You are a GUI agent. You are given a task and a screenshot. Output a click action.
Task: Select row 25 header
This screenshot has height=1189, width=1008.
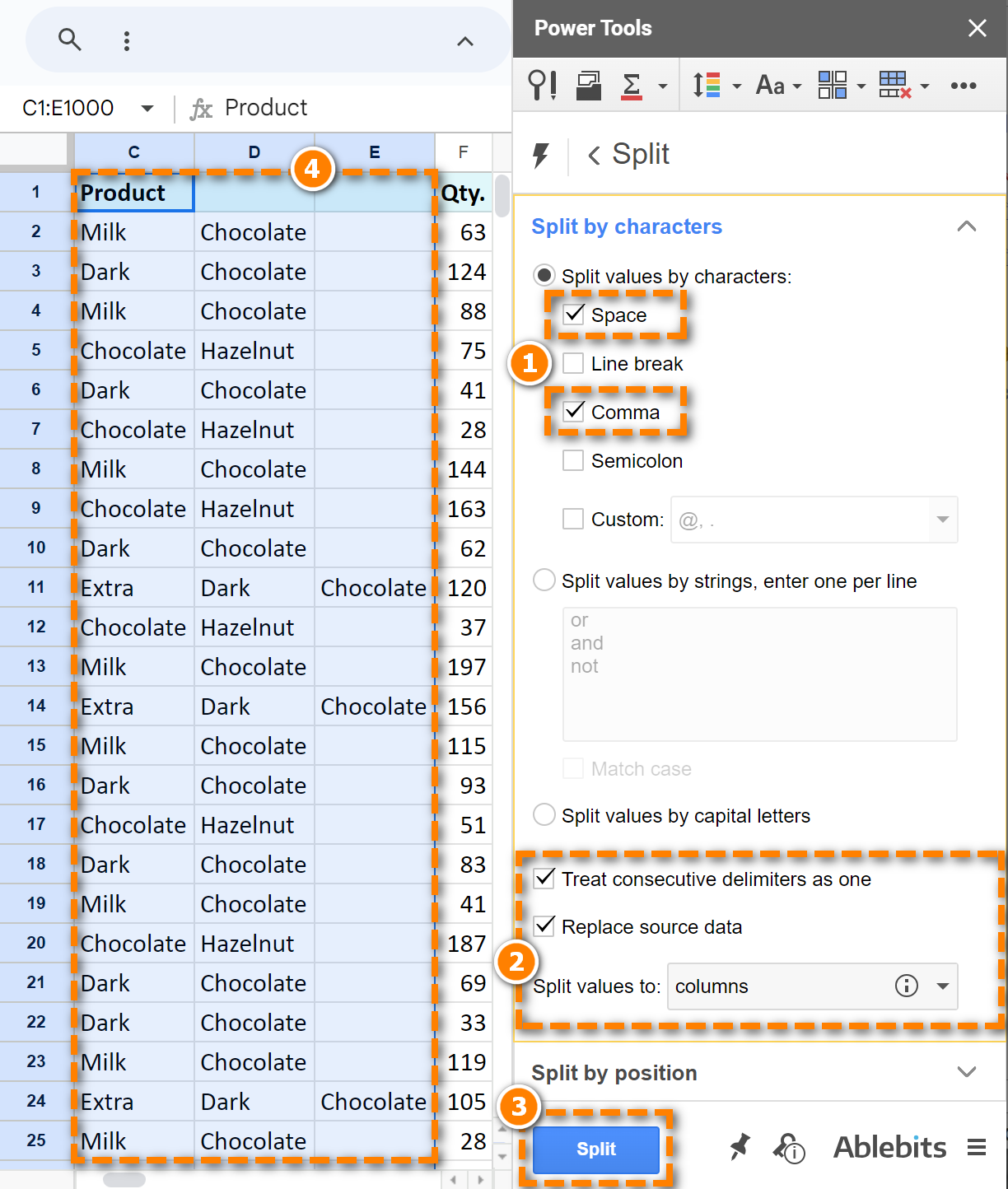click(x=36, y=1141)
